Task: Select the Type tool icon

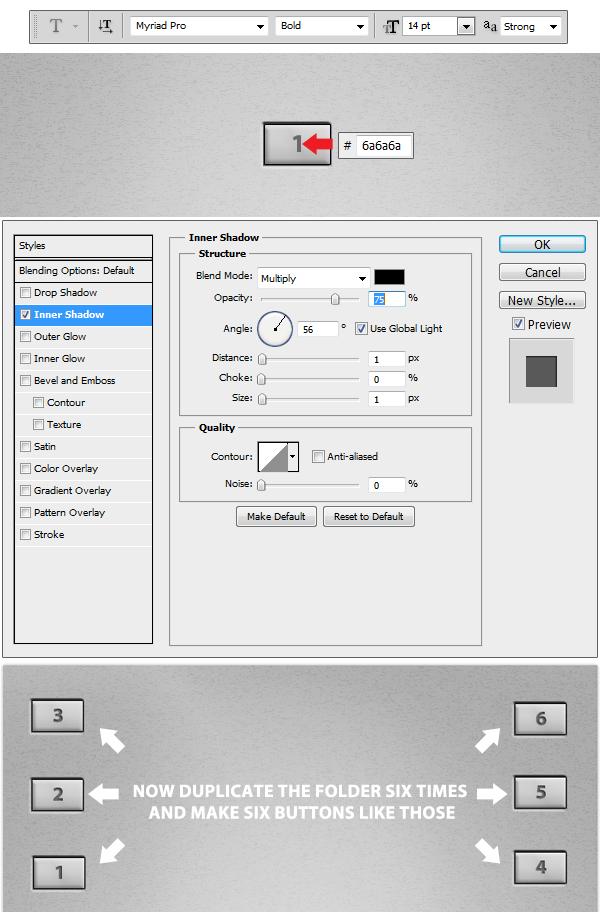Action: point(56,26)
